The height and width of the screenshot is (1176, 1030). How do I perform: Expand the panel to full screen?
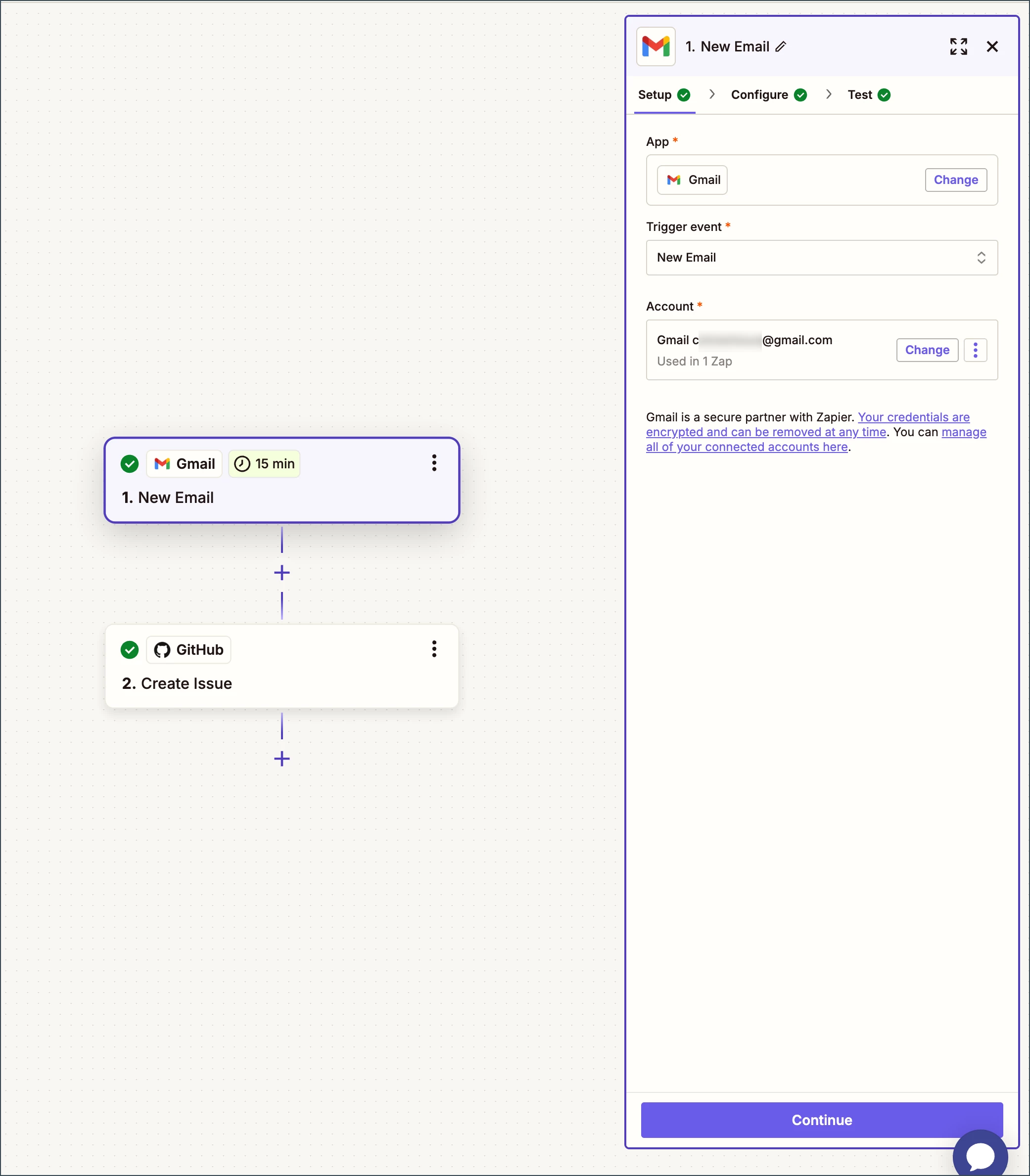click(x=958, y=46)
